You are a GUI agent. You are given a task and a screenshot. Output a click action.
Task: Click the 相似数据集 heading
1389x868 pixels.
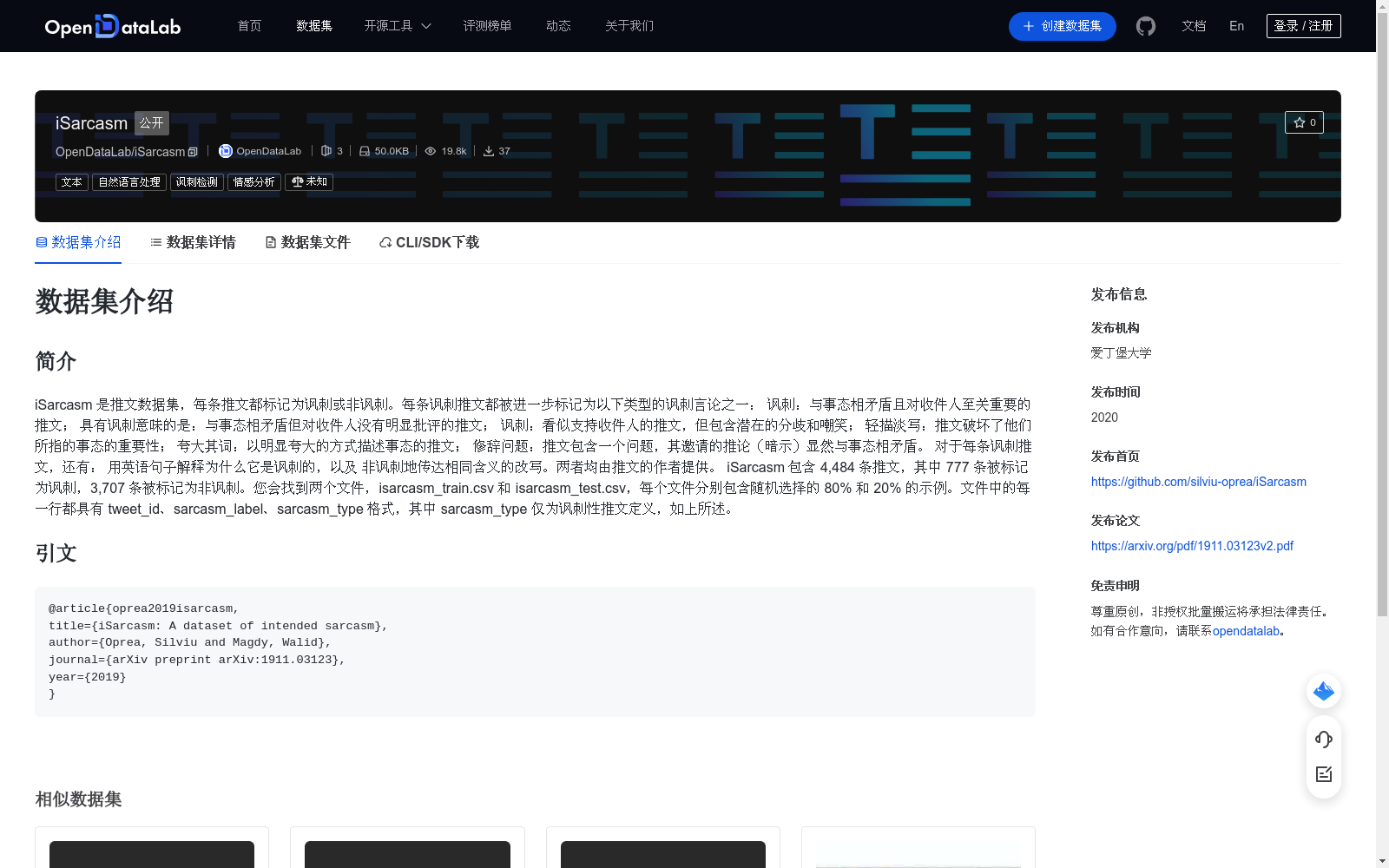[78, 799]
